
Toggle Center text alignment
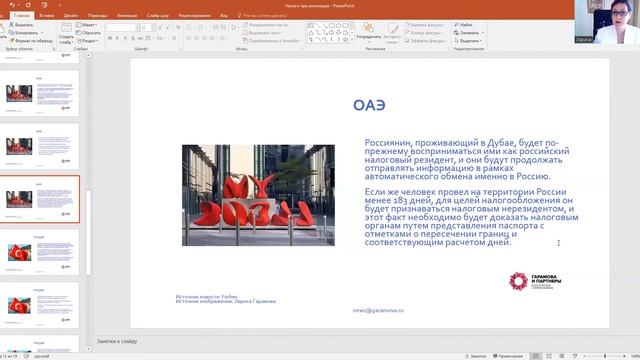pos(196,38)
